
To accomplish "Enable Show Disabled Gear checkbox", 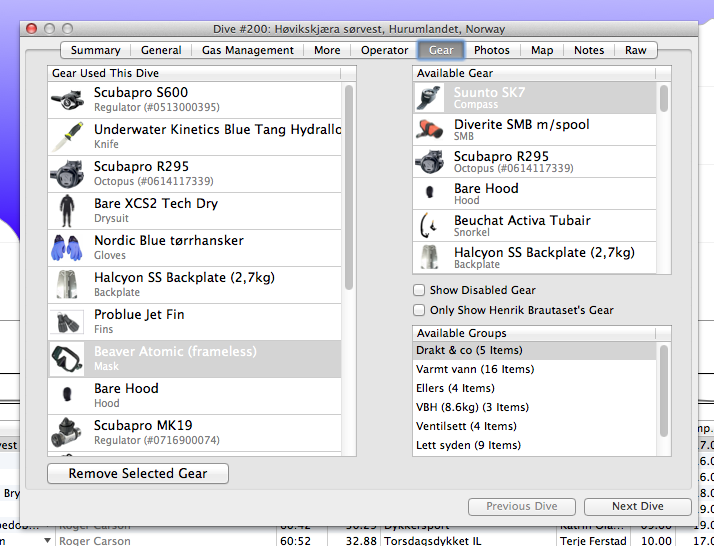I will pos(420,291).
